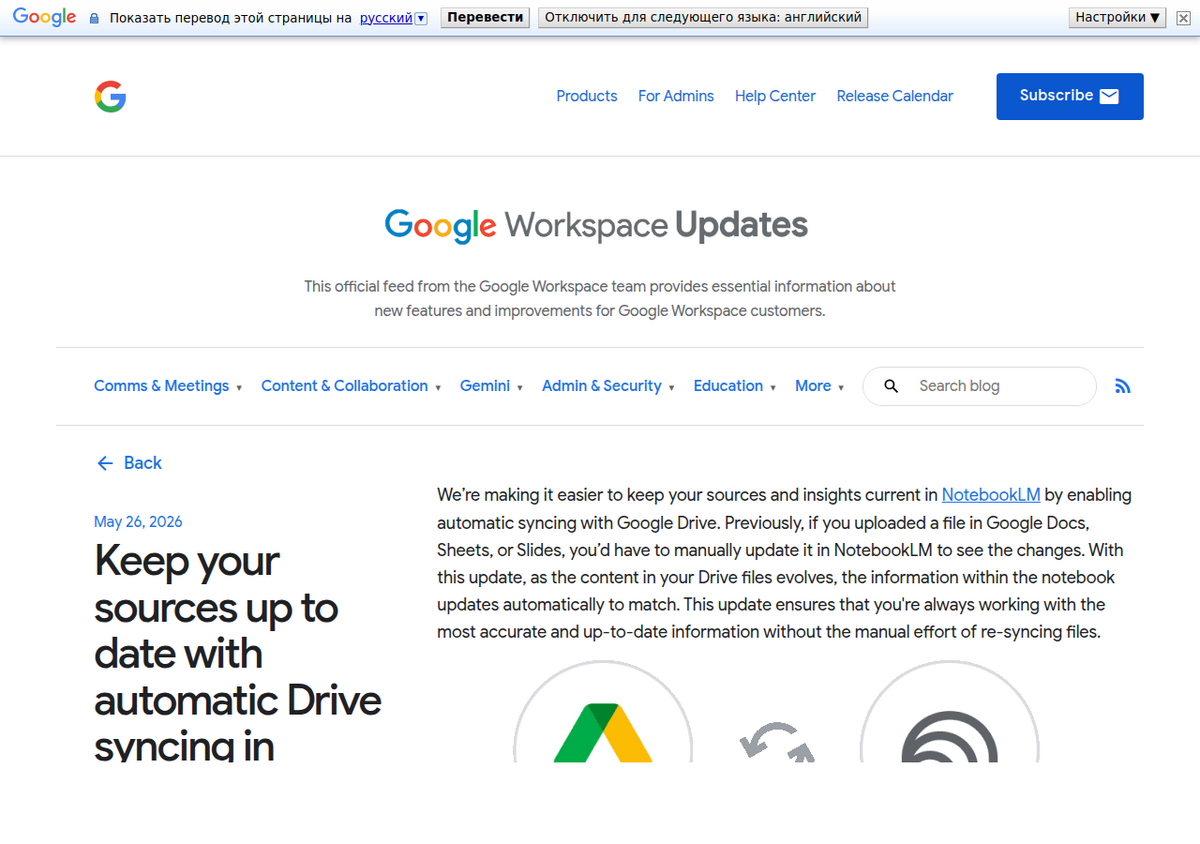Click the Back arrow icon
The height and width of the screenshot is (844, 1200).
(105, 463)
